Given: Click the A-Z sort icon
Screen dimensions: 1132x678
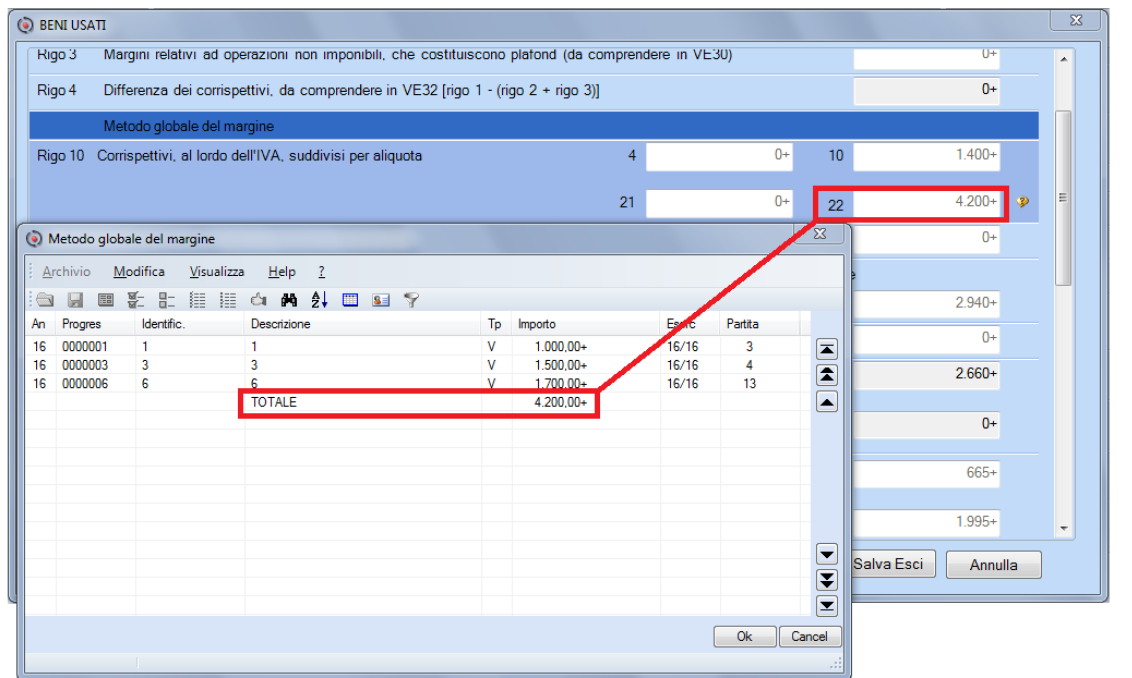Looking at the screenshot, I should pos(319,300).
